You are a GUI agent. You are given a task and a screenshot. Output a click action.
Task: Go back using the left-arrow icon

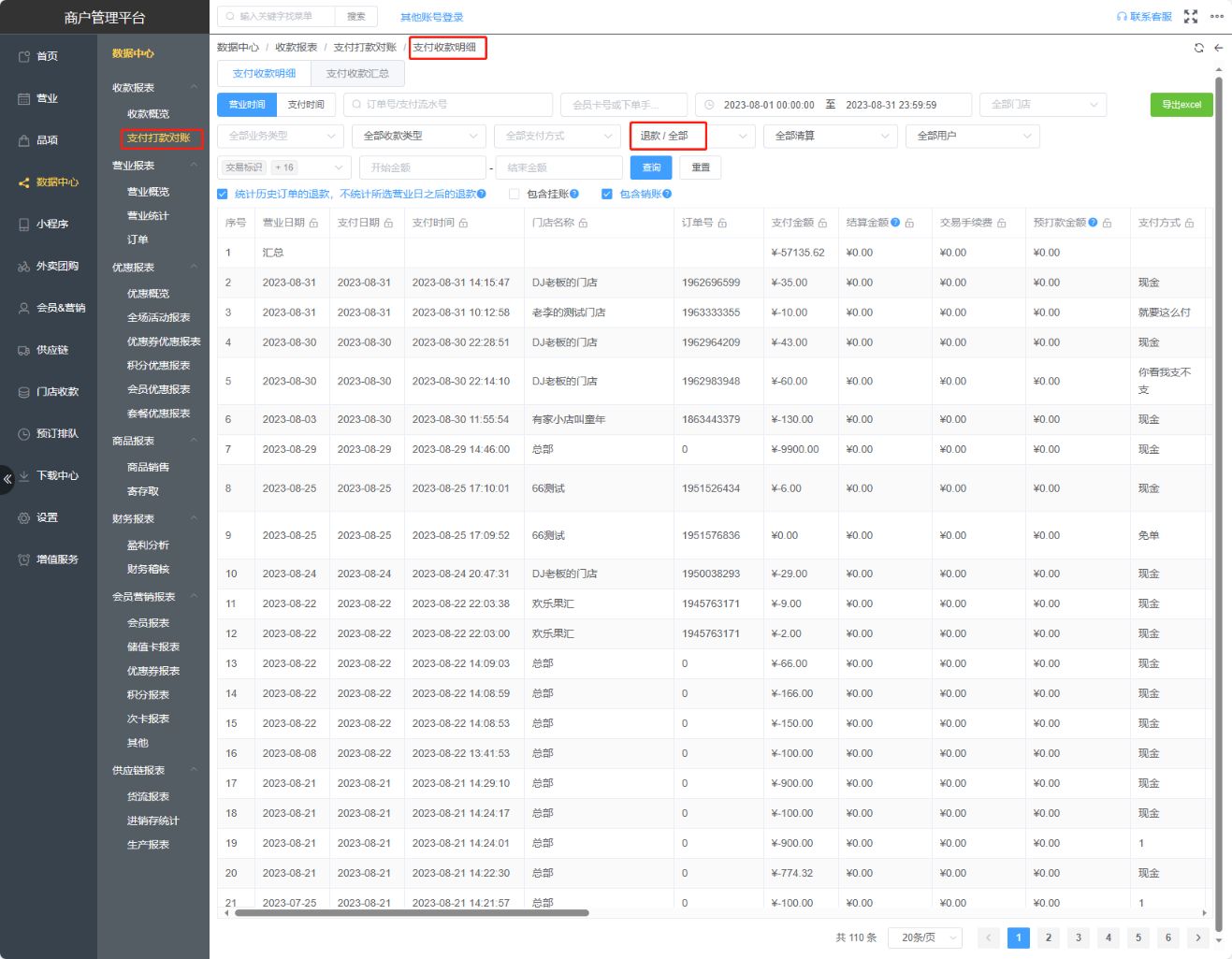1218,48
